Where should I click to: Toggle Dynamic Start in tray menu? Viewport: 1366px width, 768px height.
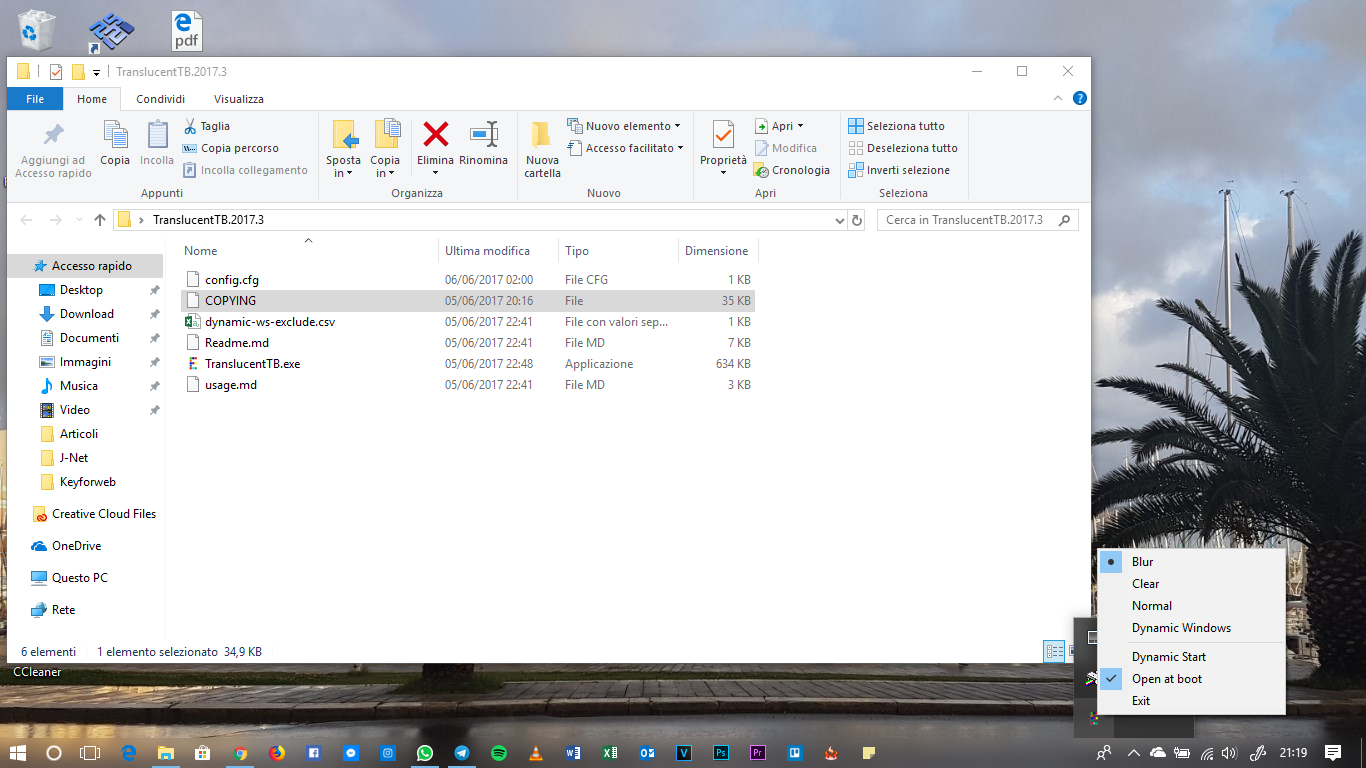(x=1168, y=657)
